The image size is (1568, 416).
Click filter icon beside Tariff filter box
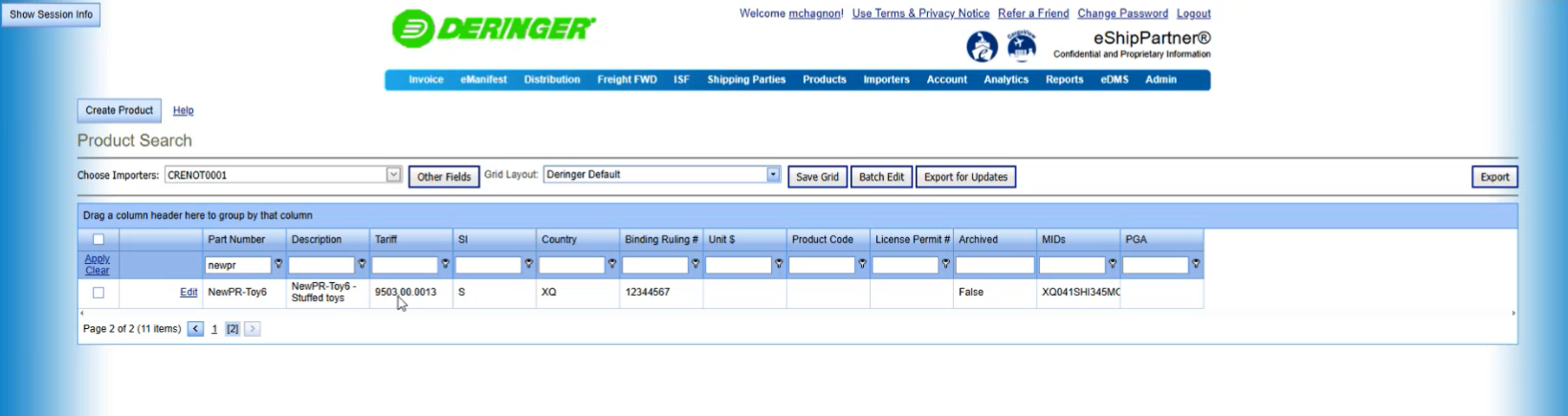point(445,264)
